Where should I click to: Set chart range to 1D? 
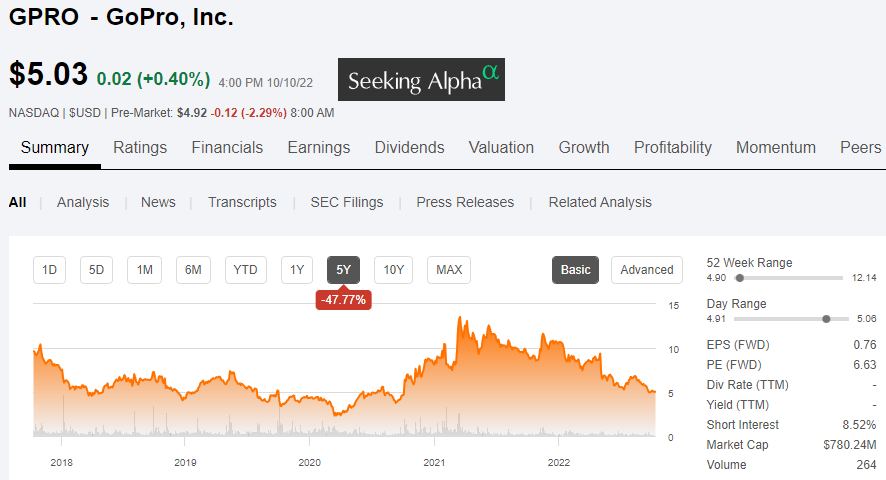[49, 270]
